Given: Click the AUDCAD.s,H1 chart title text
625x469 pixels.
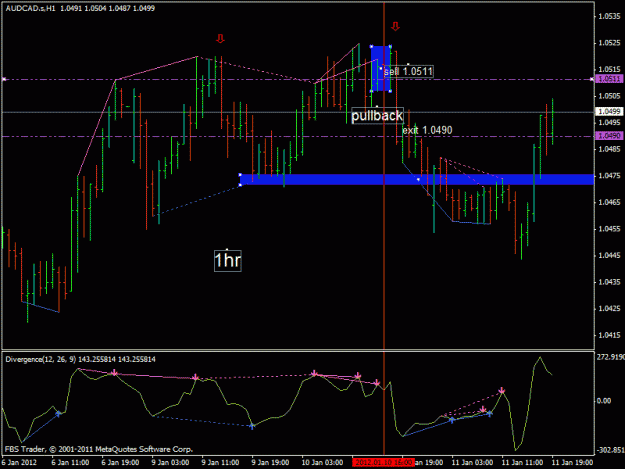Looking at the screenshot, I should click(x=30, y=8).
